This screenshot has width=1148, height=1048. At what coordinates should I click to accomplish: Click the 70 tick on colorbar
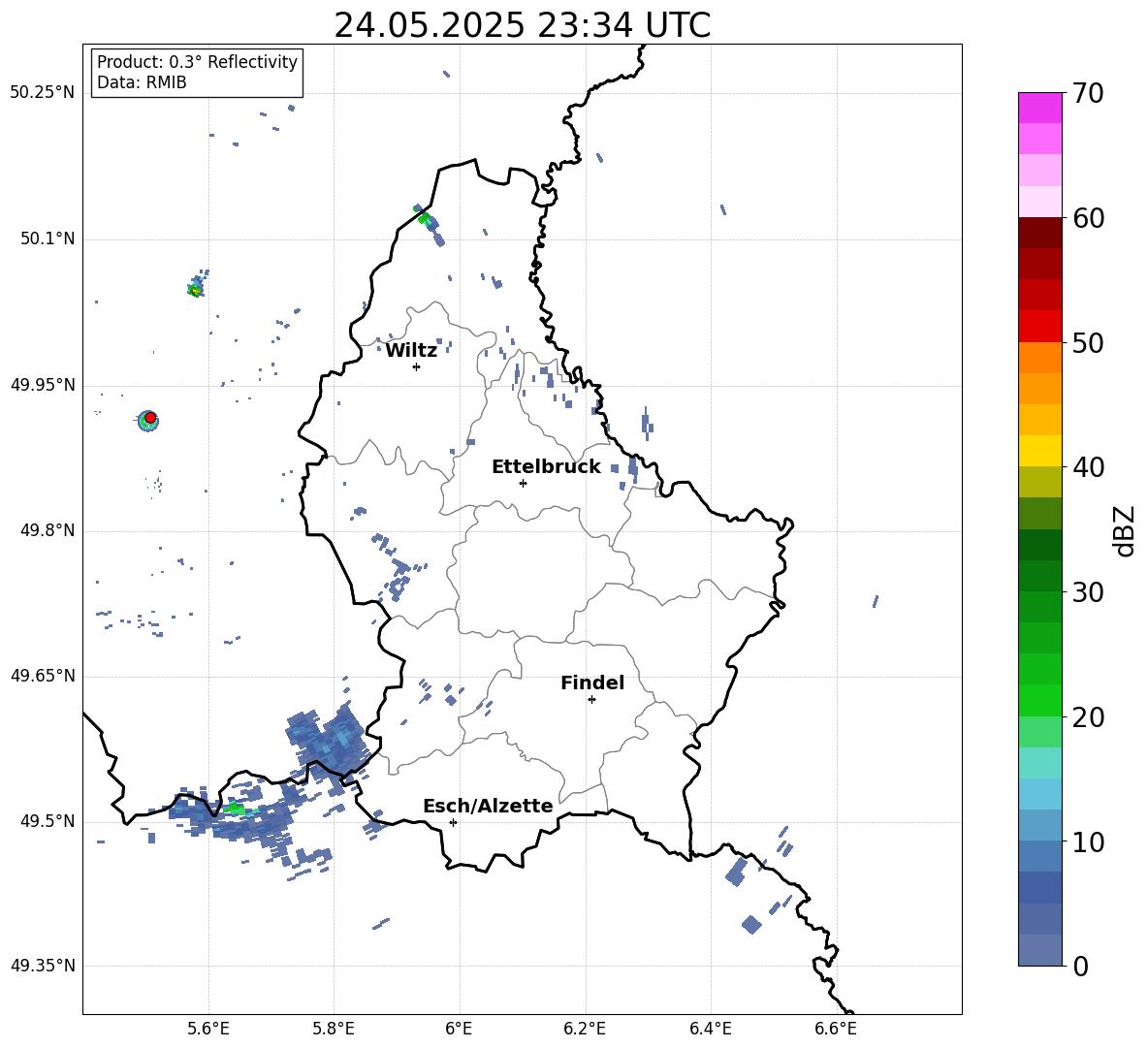(x=1088, y=93)
